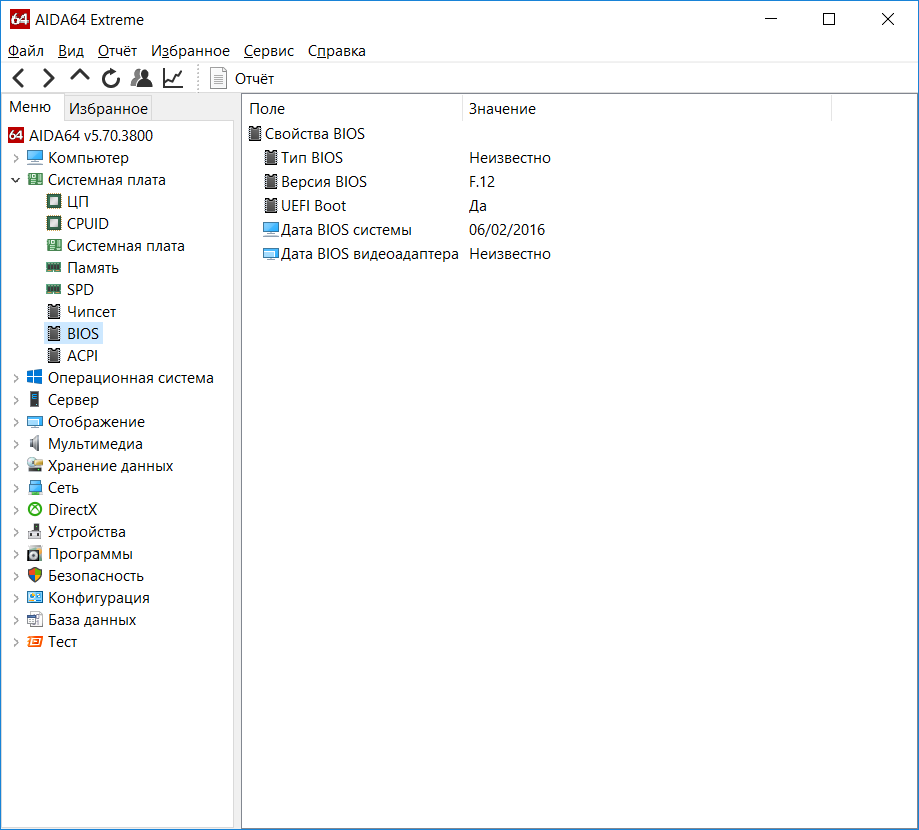Click the BIOS date value 06/02/2016
The height and width of the screenshot is (830, 919).
pyautogui.click(x=507, y=230)
